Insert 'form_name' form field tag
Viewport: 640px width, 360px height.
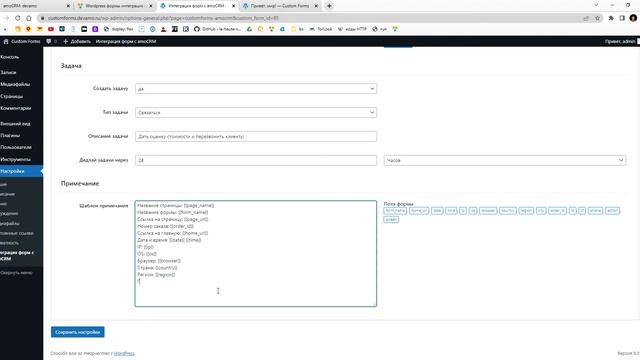pos(395,211)
